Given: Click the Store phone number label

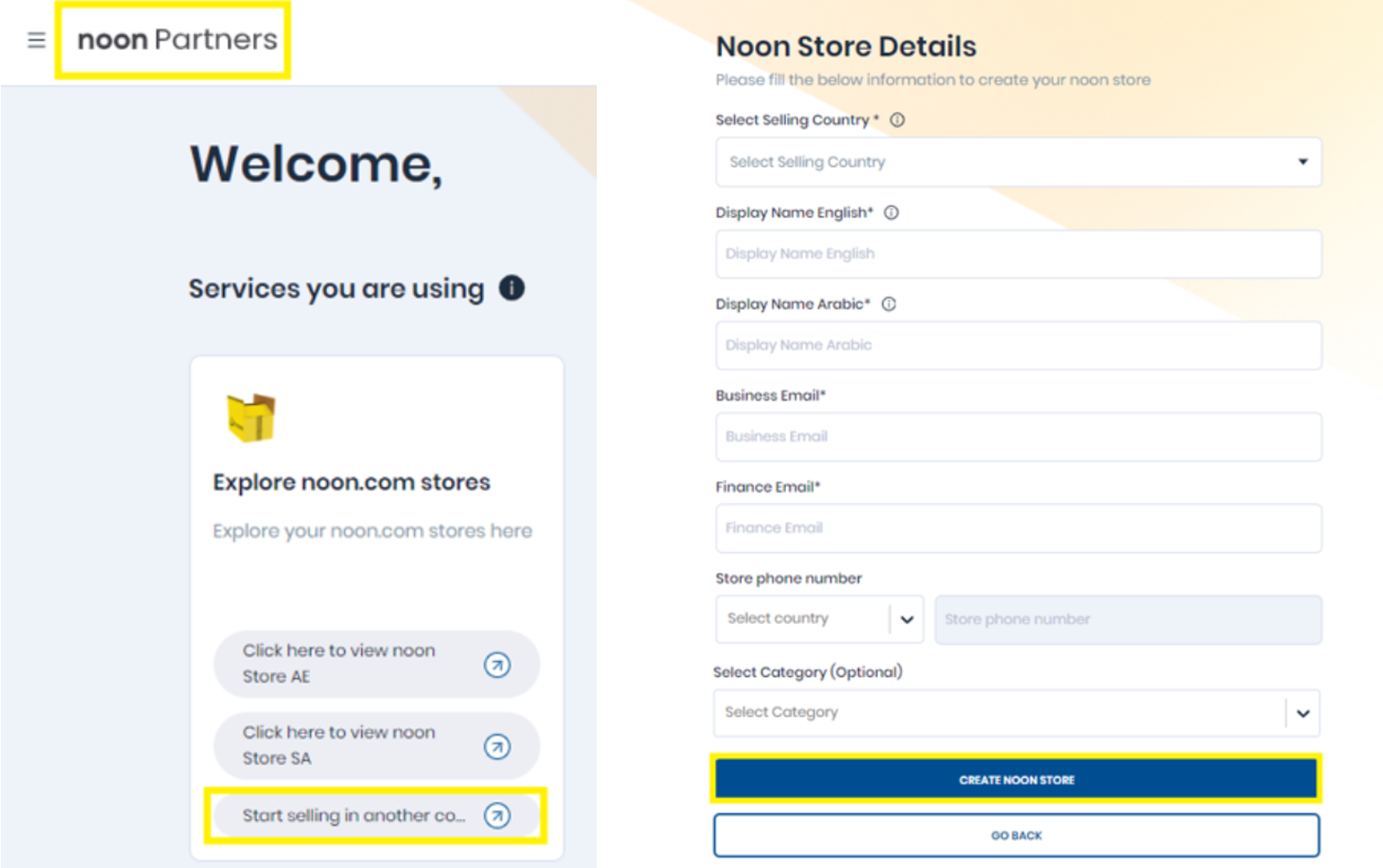Looking at the screenshot, I should click(x=789, y=578).
